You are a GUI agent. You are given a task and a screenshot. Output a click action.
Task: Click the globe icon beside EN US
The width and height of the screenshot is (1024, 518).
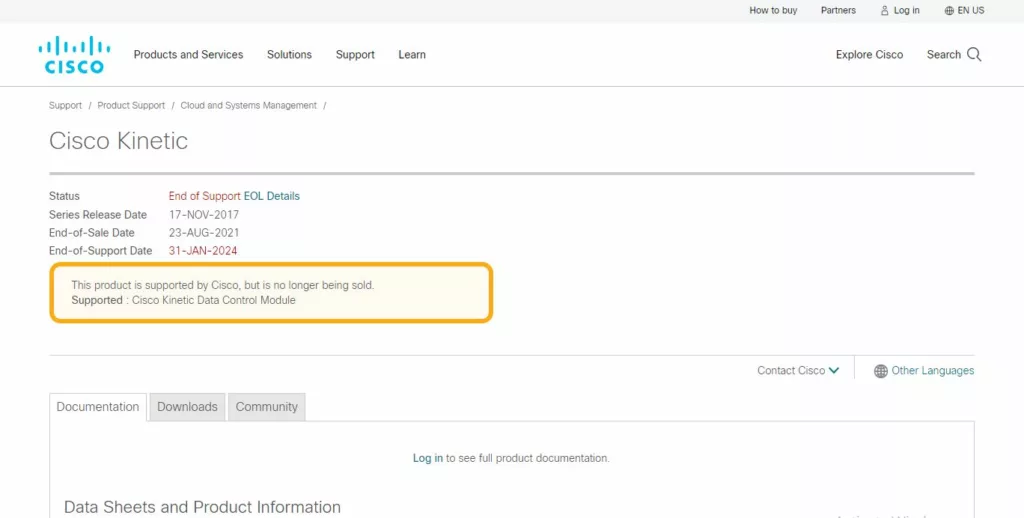tap(949, 10)
